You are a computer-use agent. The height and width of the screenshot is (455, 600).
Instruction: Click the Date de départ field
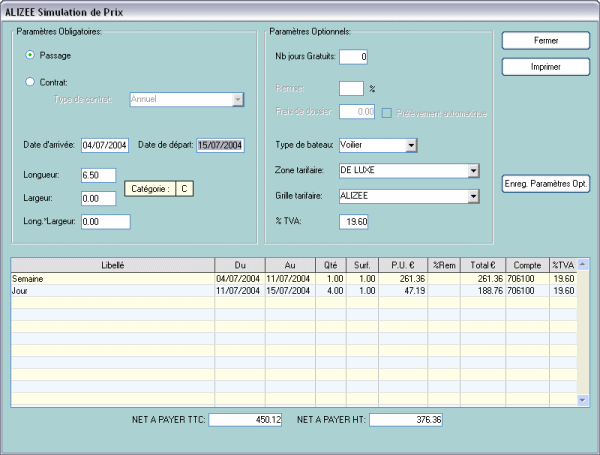(x=220, y=145)
